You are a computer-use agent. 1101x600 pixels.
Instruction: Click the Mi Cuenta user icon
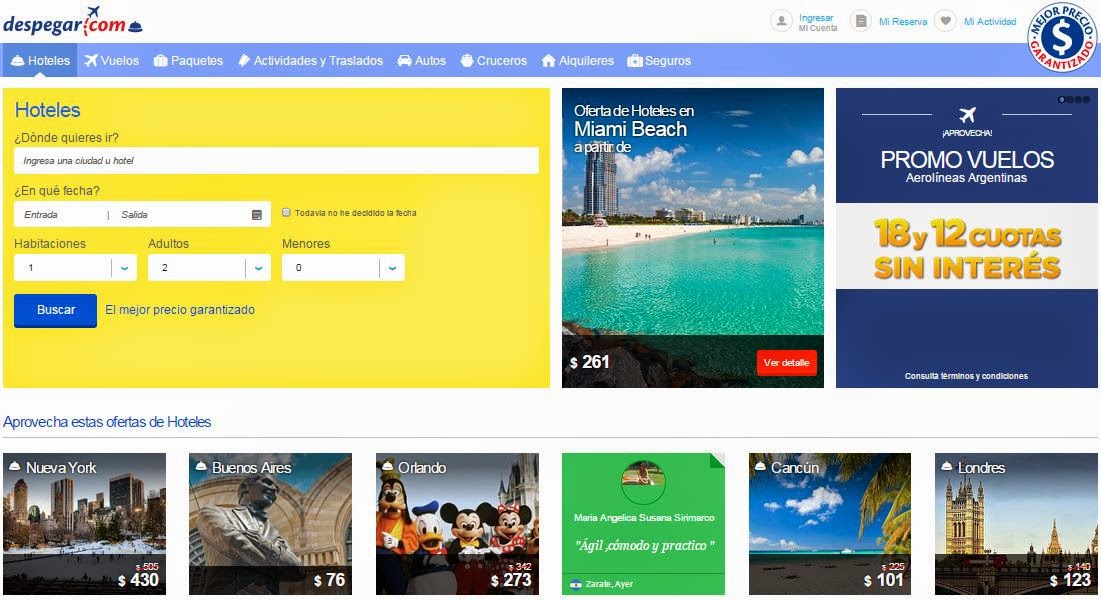(x=781, y=19)
